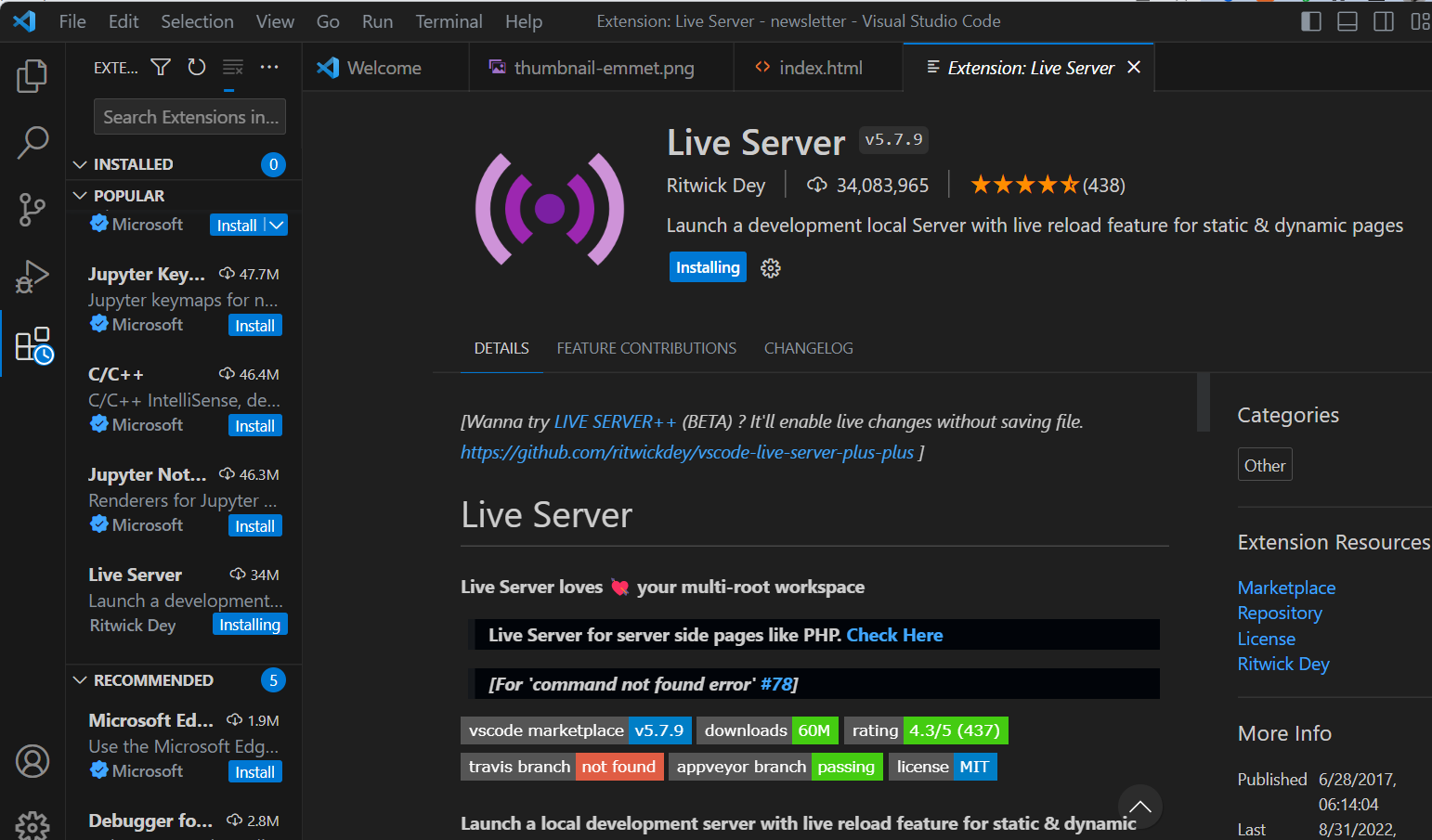Click the details pane vertical scrollbar
1432x840 pixels.
pyautogui.click(x=1204, y=403)
